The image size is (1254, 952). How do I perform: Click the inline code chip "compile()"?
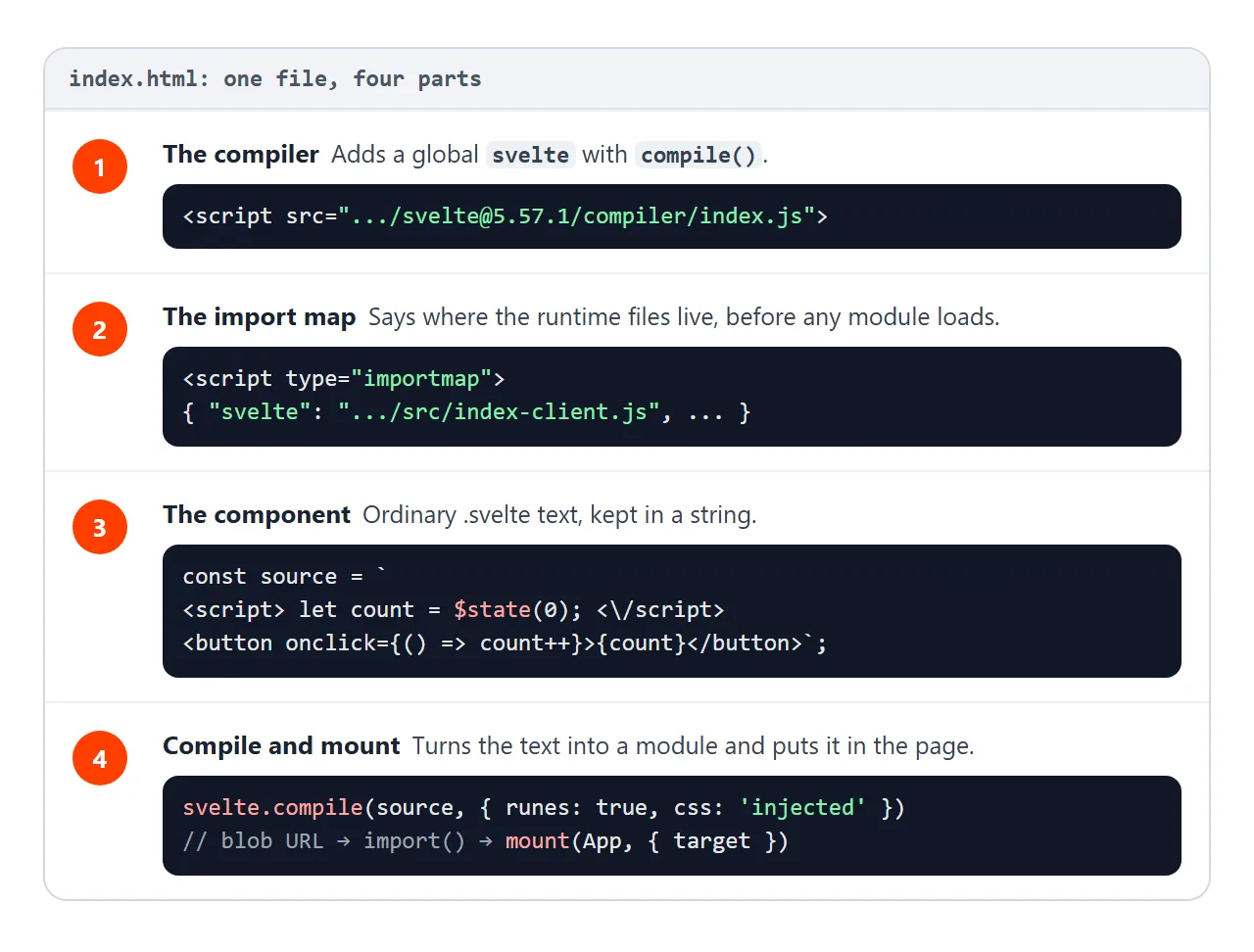point(699,155)
